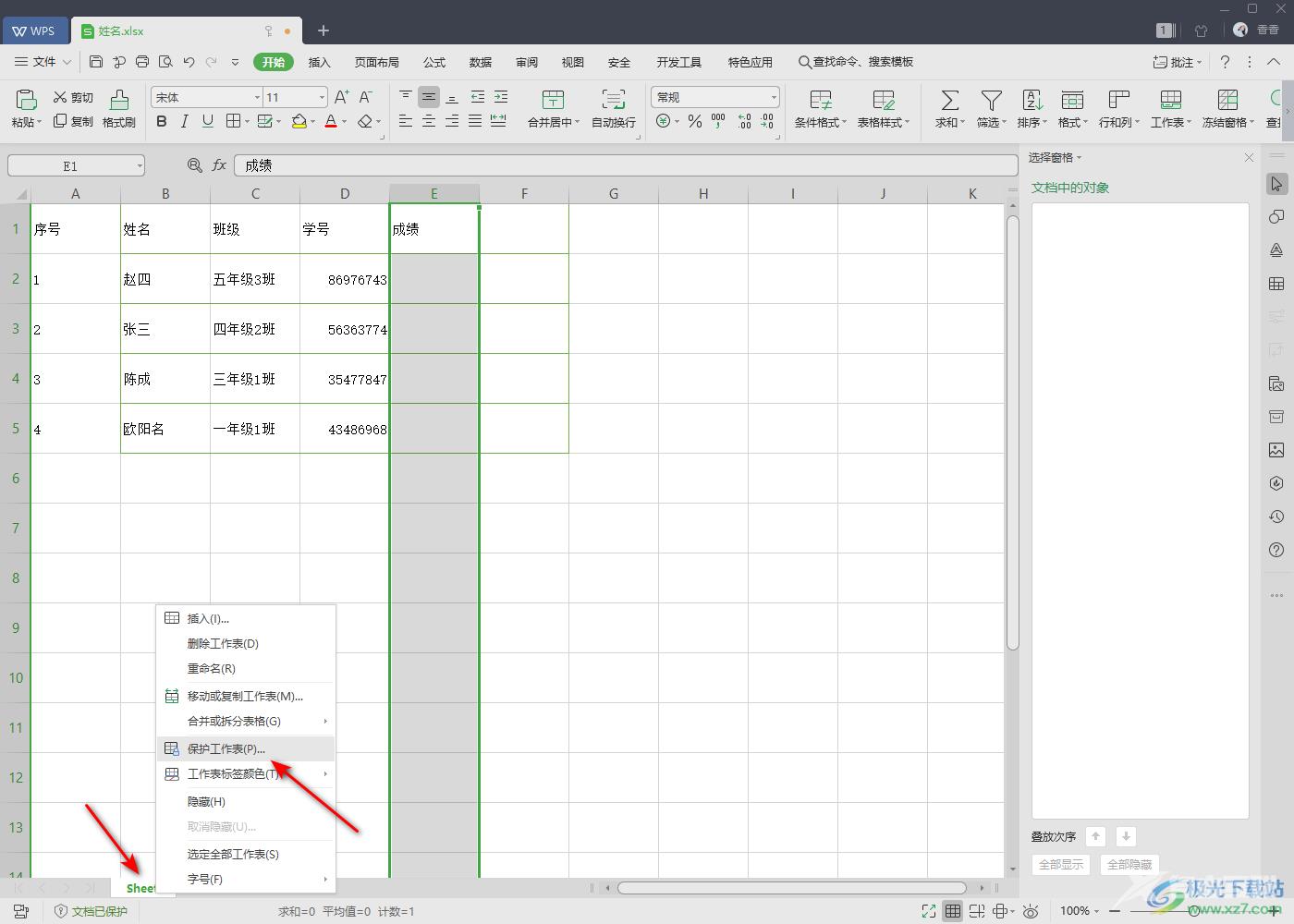The height and width of the screenshot is (924, 1294).
Task: Click the insert function fx icon
Action: (x=219, y=165)
